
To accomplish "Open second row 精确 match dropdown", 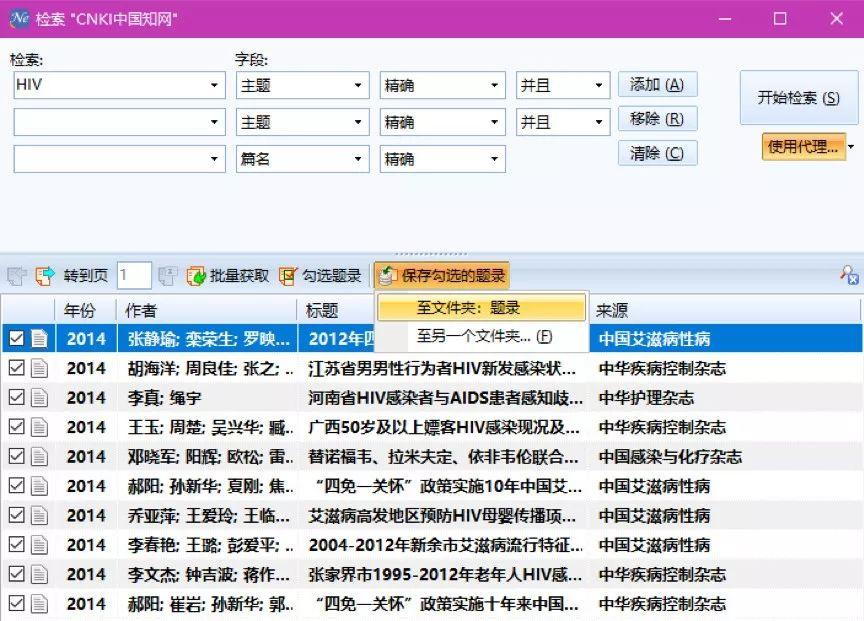I will coord(494,122).
